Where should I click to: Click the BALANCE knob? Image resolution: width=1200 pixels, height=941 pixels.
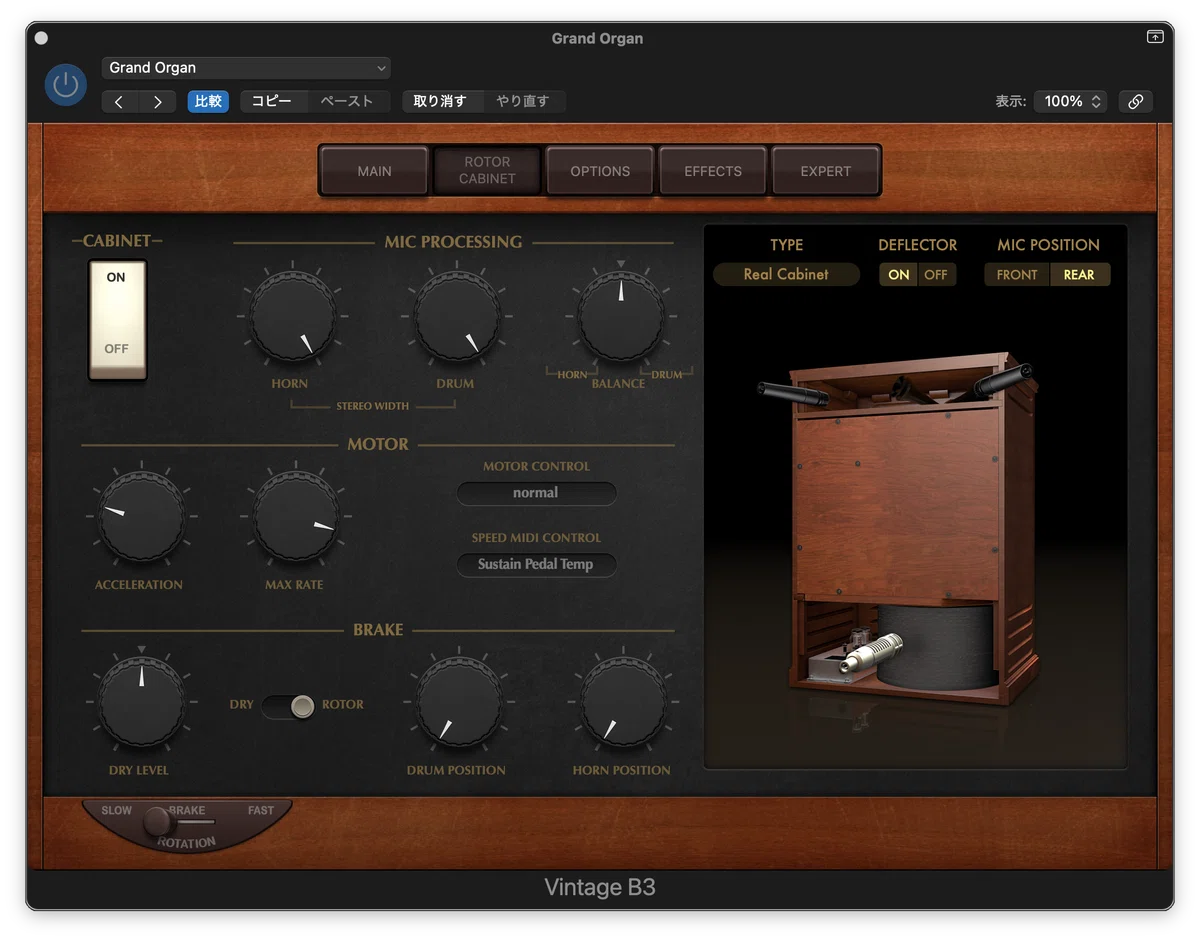(621, 318)
